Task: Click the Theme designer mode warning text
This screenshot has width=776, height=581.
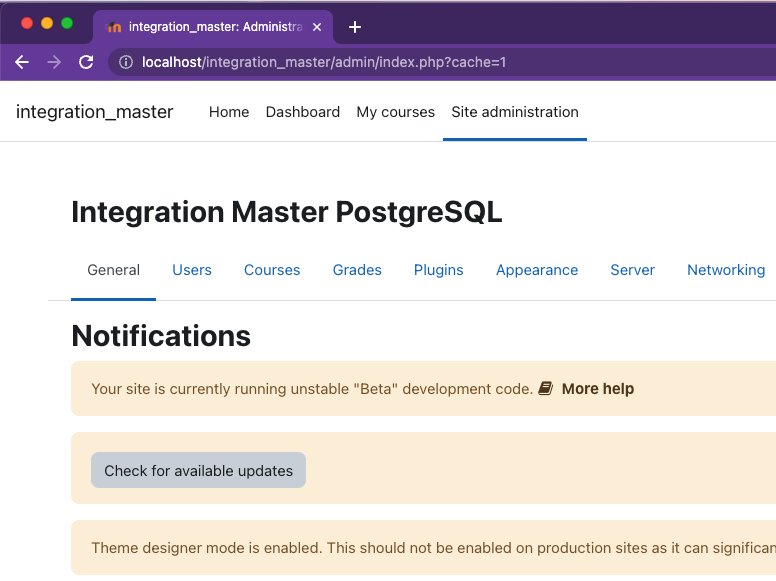Action: [x=434, y=548]
